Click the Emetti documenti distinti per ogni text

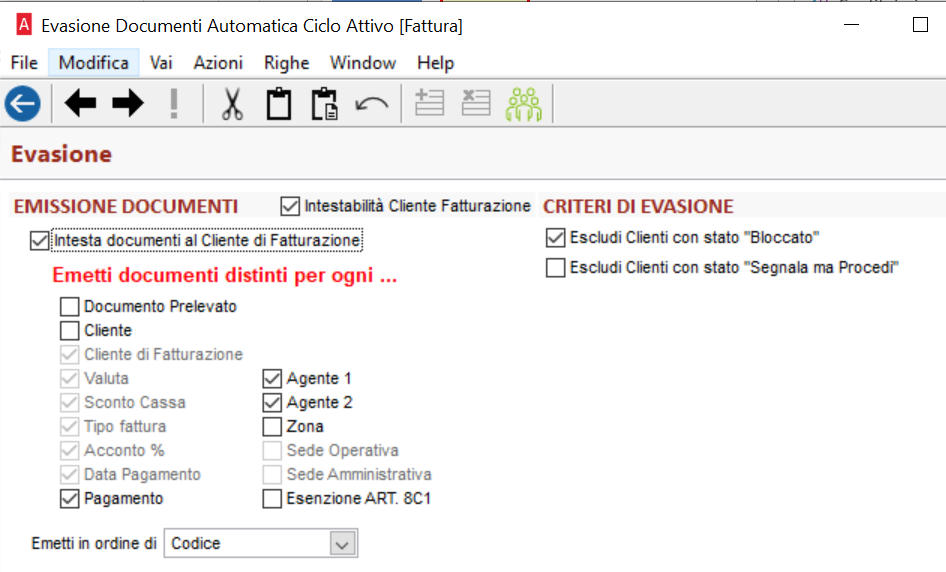coord(224,275)
